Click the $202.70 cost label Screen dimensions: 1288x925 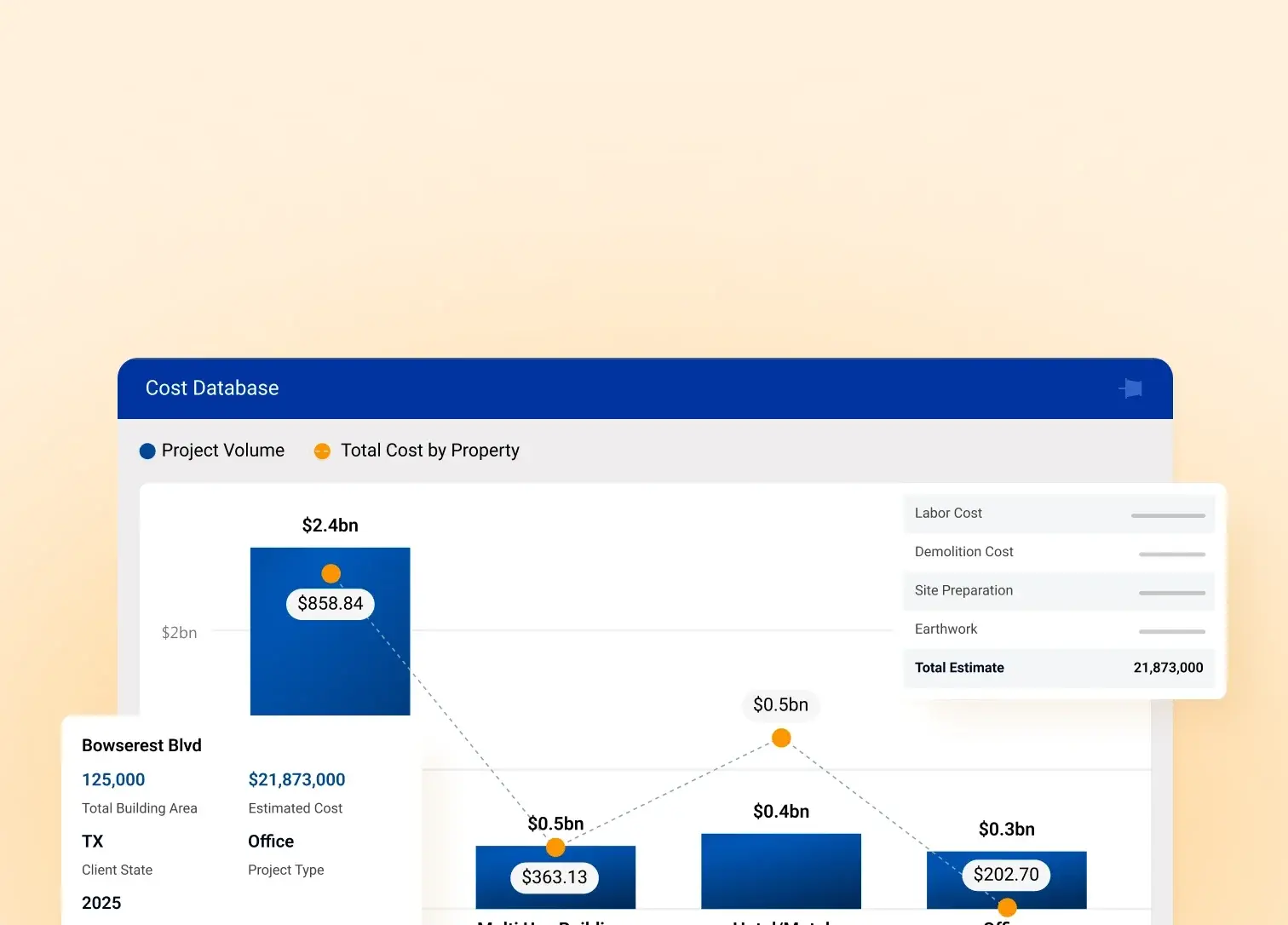pos(1006,875)
